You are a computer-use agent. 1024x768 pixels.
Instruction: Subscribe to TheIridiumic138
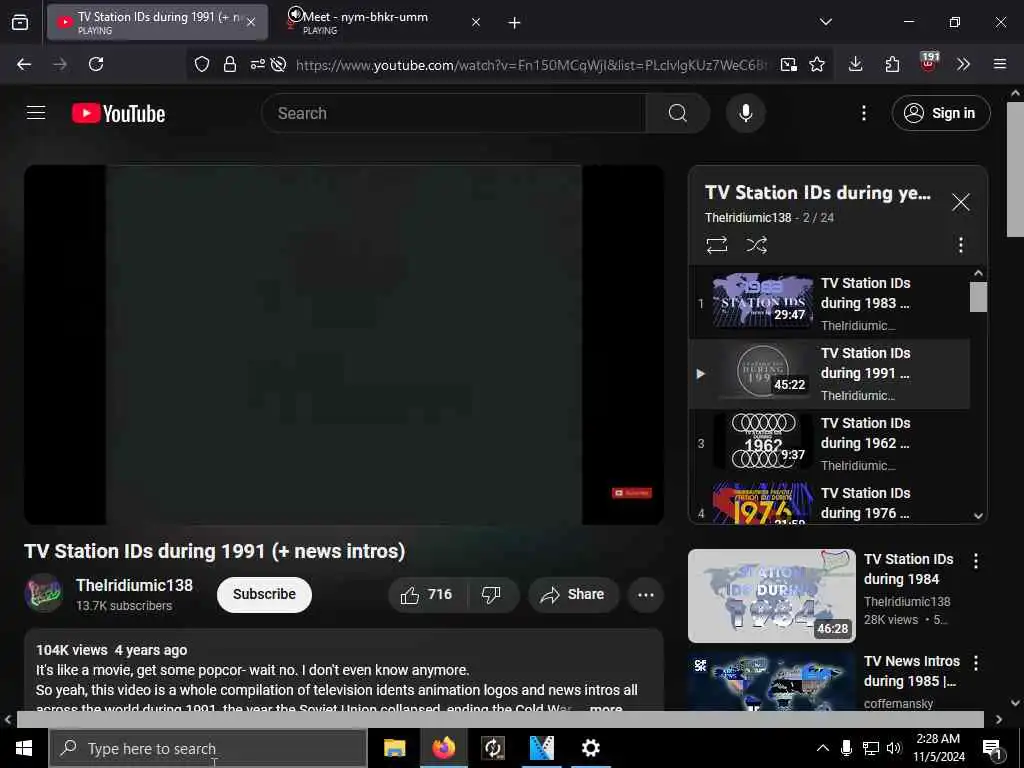point(264,594)
